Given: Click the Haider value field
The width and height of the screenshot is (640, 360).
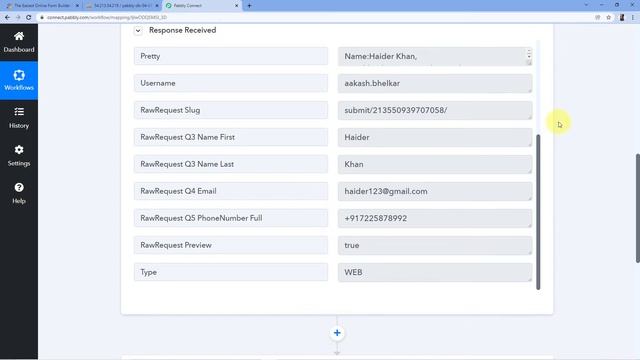Looking at the screenshot, I should 435,137.
